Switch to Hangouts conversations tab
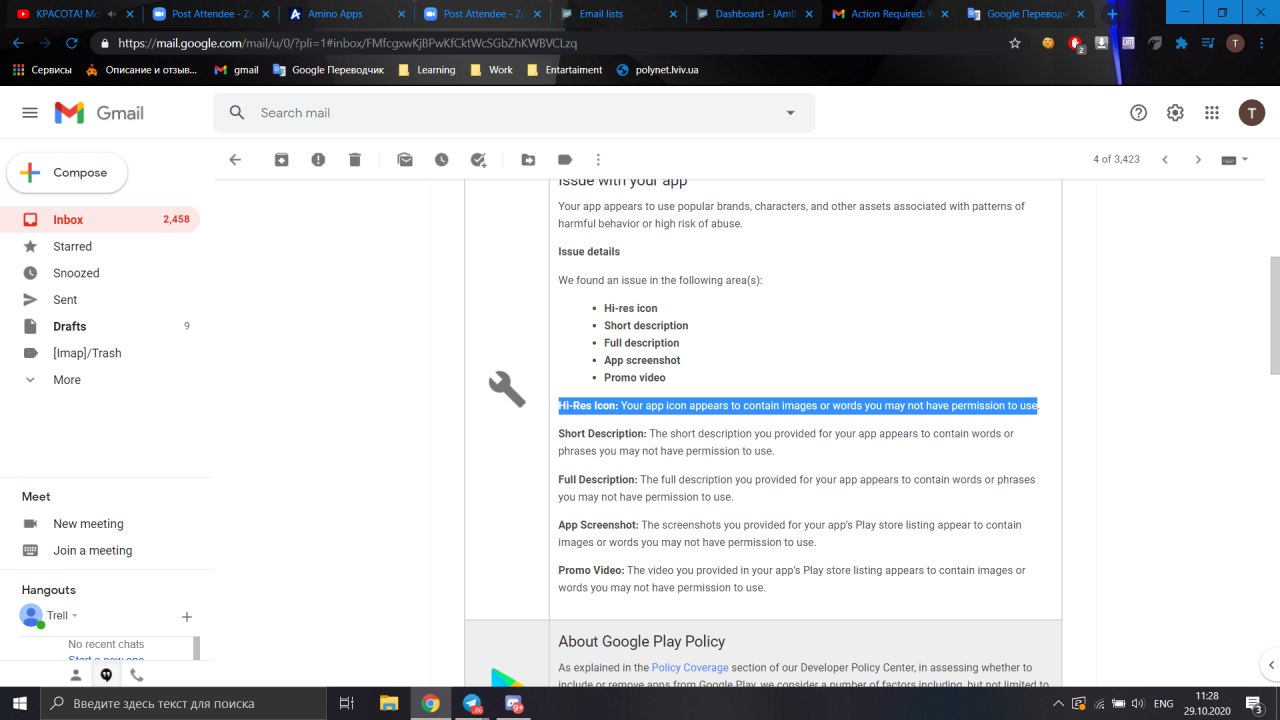 106,675
